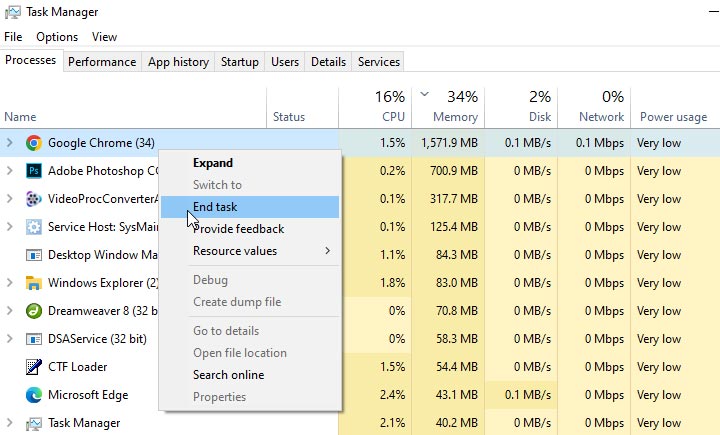
Task: Expand the Dreamweaver 8 process group
Action: coord(9,311)
